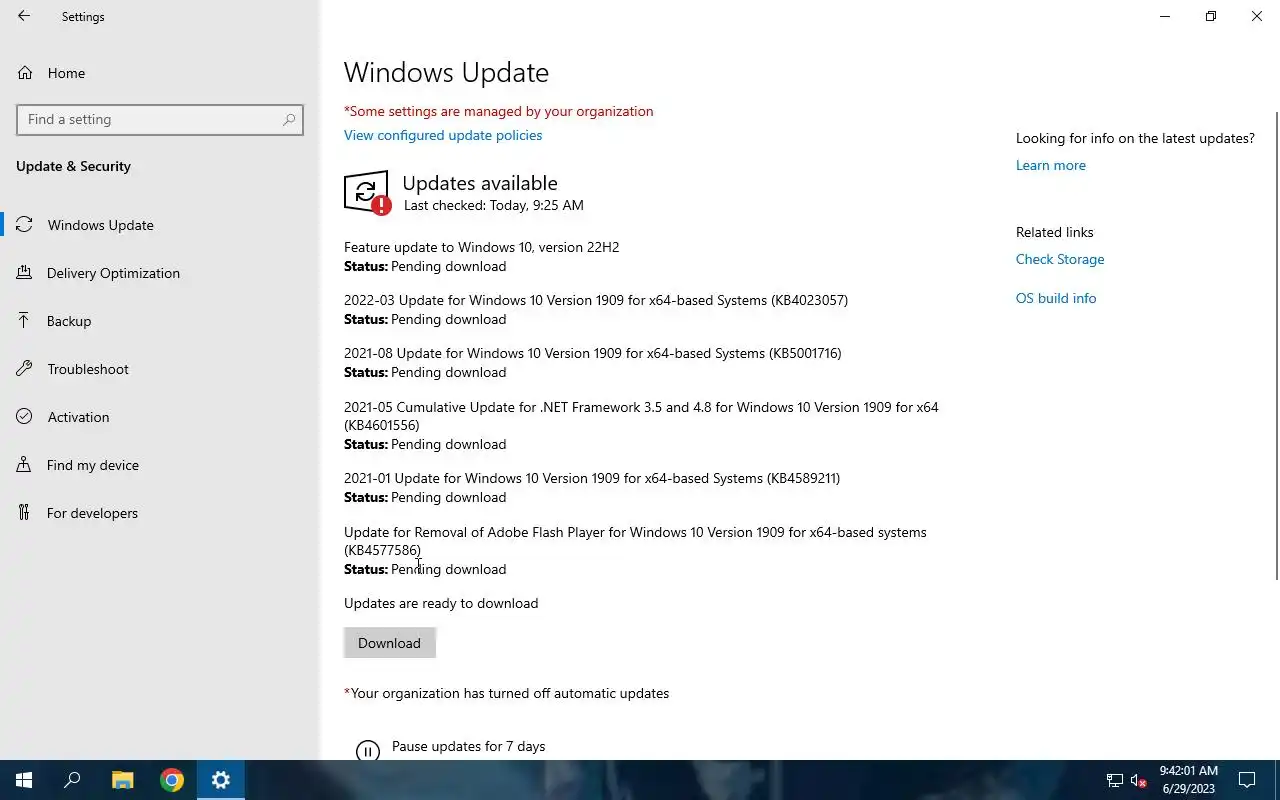1280x800 pixels.
Task: Click the KB4023057 update entry
Action: (596, 309)
